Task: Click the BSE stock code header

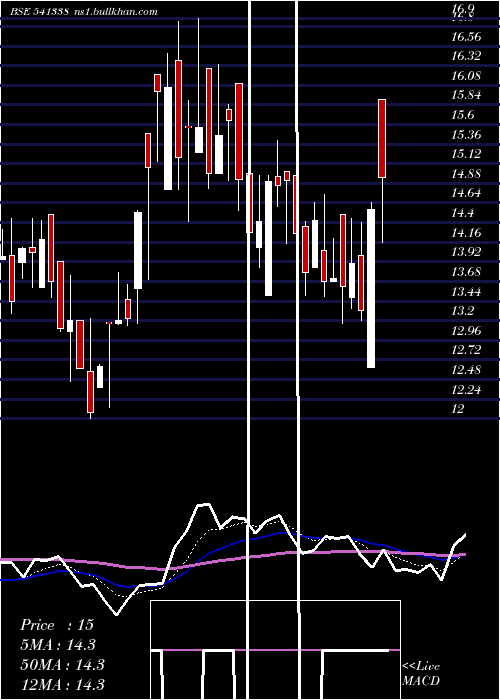Action: pos(40,12)
